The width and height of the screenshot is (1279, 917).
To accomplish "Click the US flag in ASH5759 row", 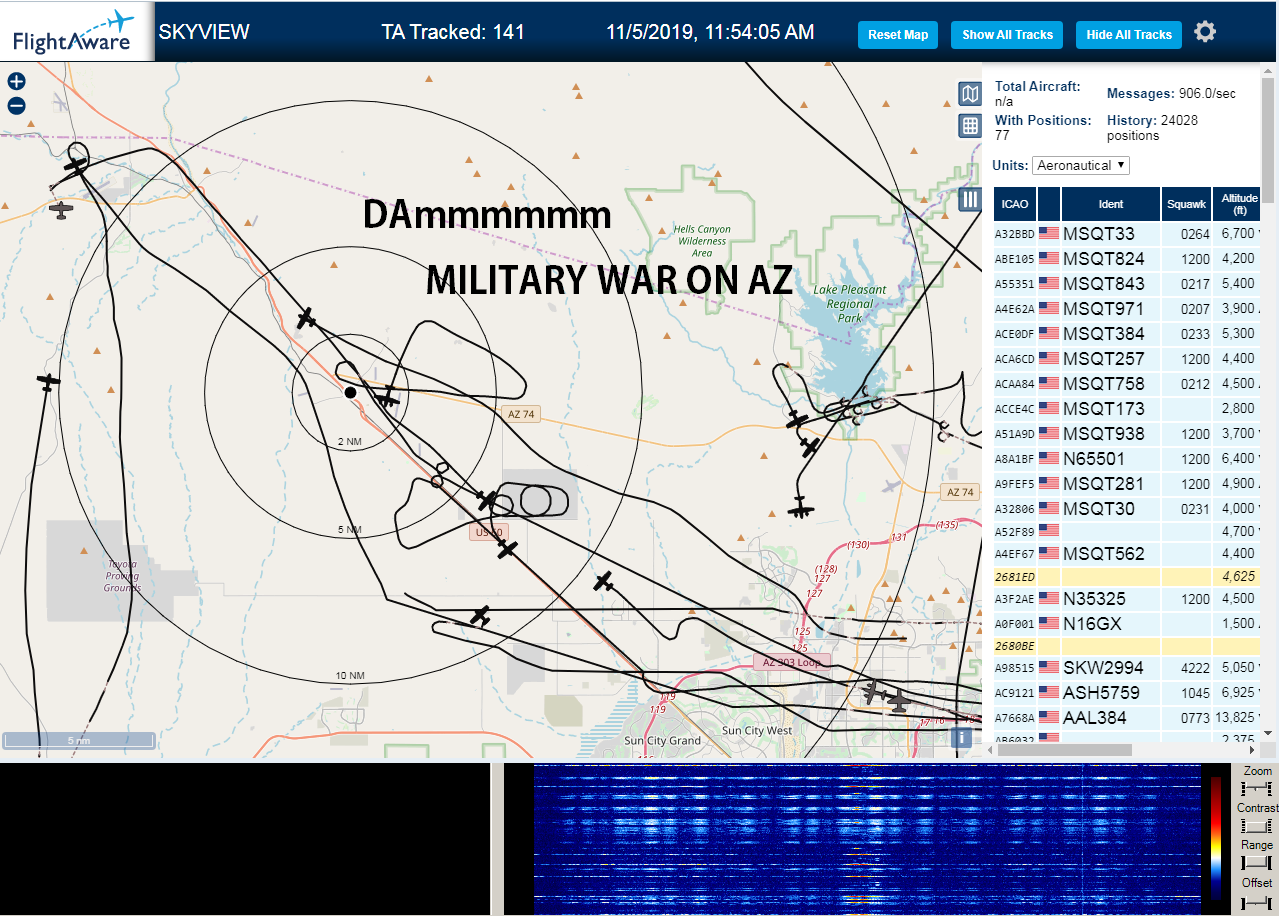I will [1049, 692].
